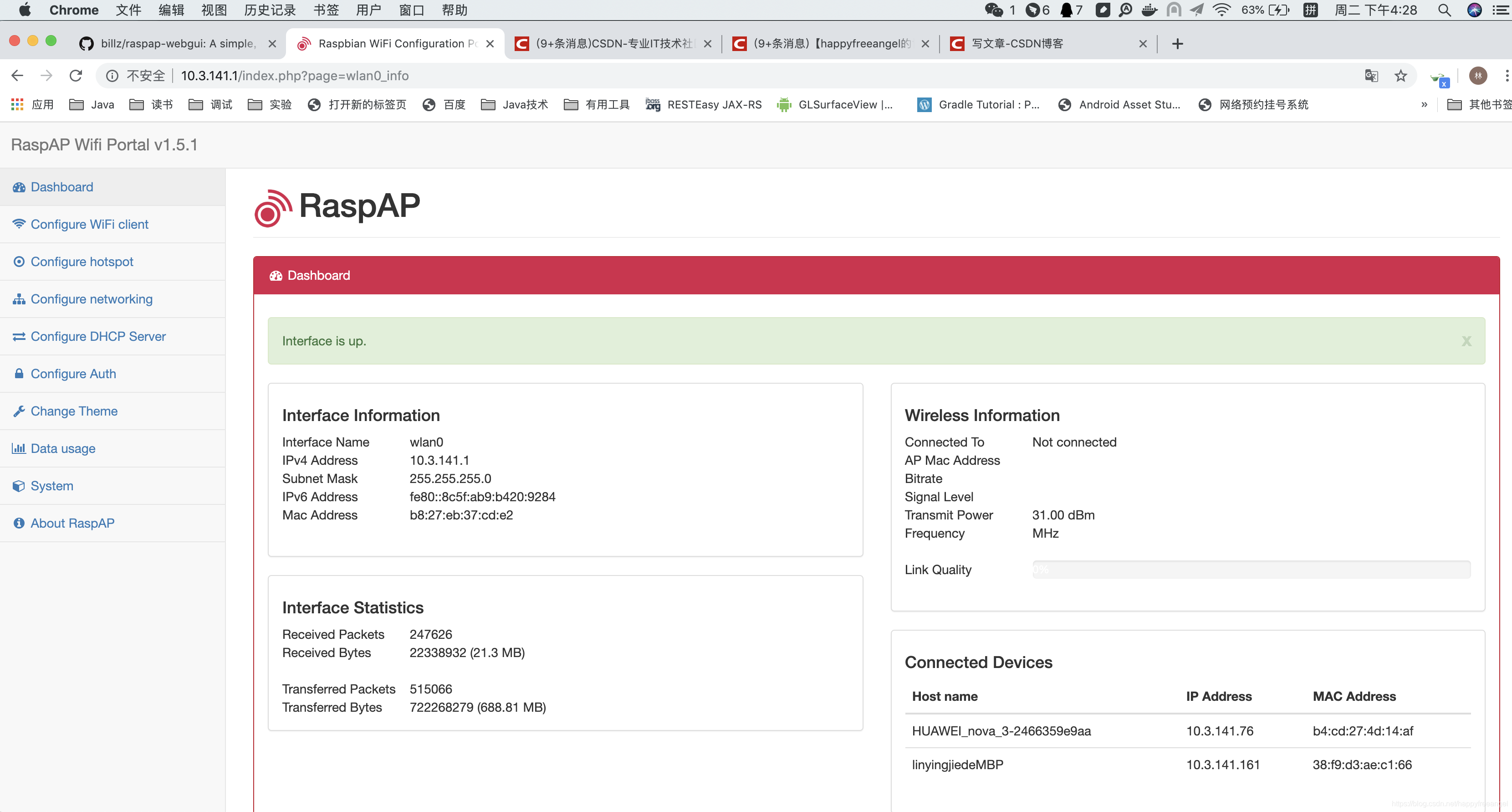The image size is (1512, 812).
Task: Open the 帮助 menu
Action: (455, 10)
